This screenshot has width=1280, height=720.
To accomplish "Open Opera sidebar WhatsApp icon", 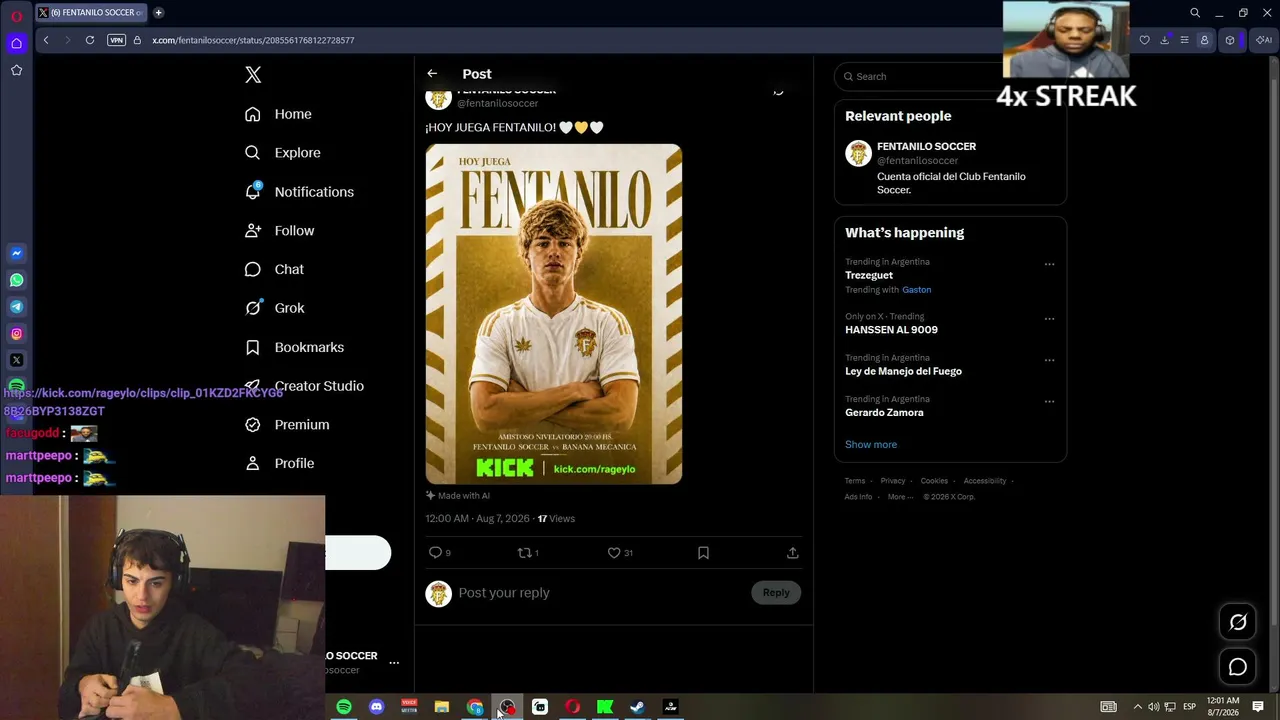I will coord(16,281).
